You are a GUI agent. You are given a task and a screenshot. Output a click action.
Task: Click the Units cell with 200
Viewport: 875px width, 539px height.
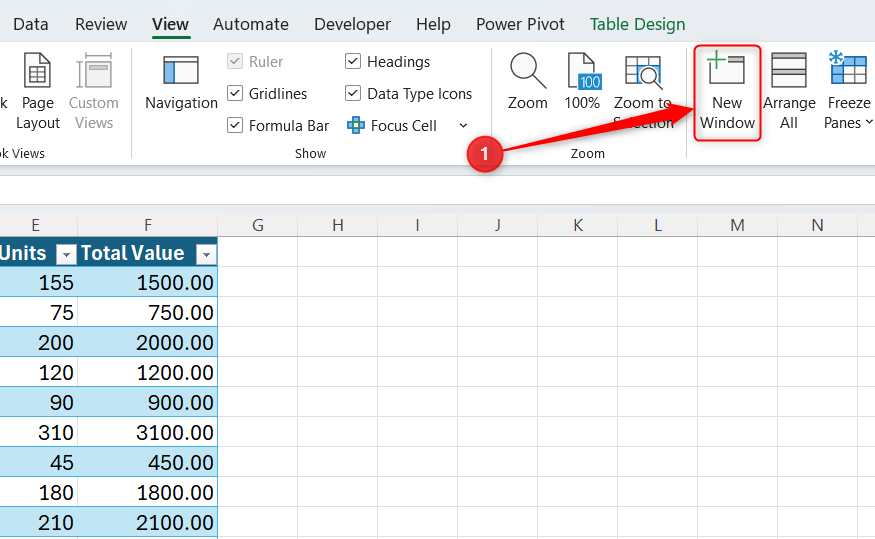(x=39, y=342)
